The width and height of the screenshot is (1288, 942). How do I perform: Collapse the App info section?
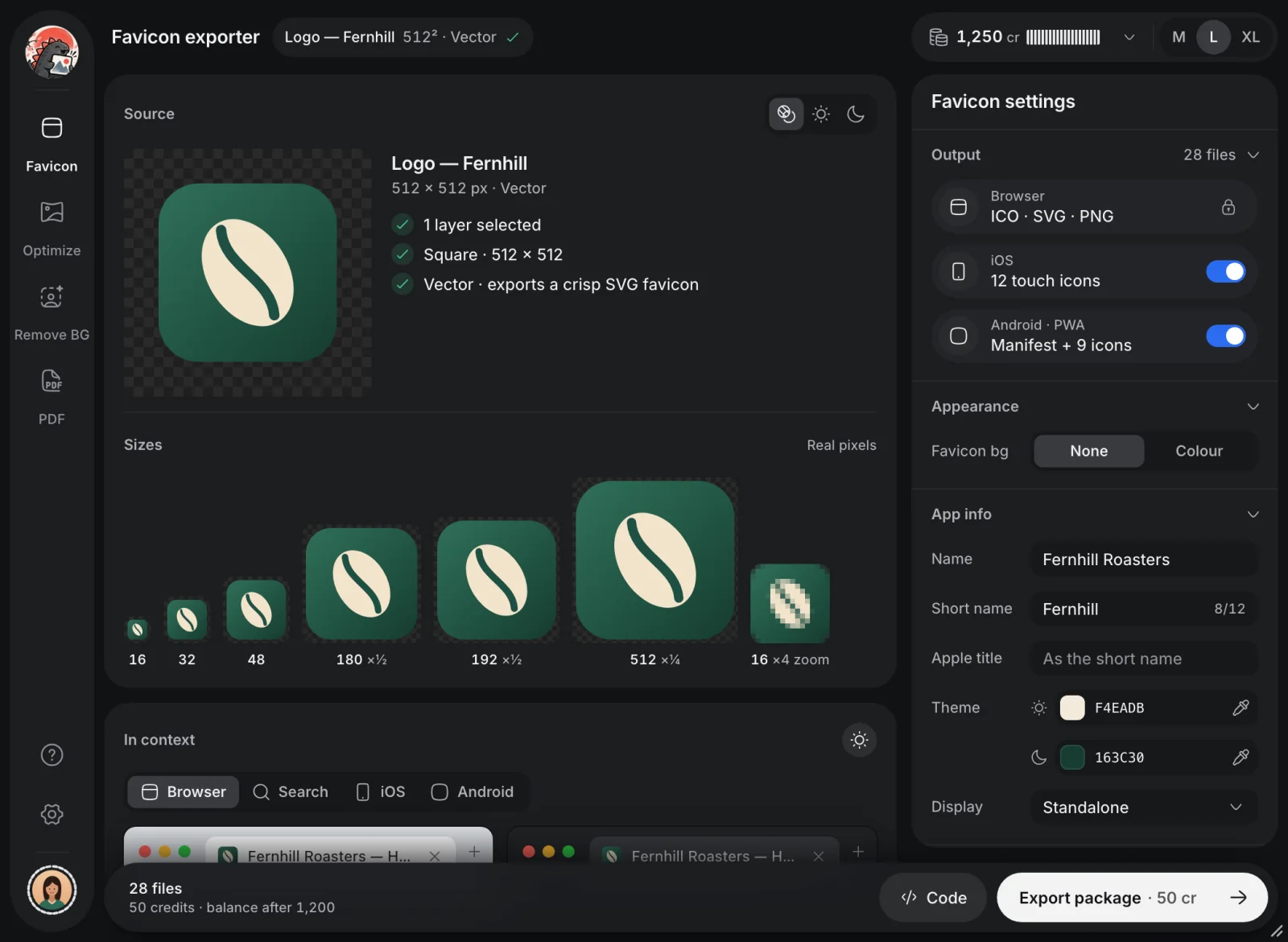[1253, 514]
